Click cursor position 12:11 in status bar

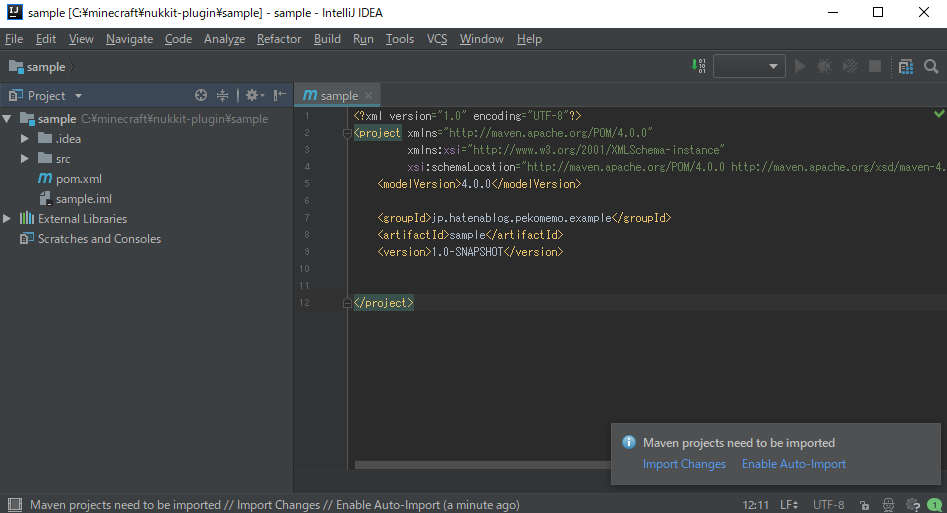click(756, 505)
